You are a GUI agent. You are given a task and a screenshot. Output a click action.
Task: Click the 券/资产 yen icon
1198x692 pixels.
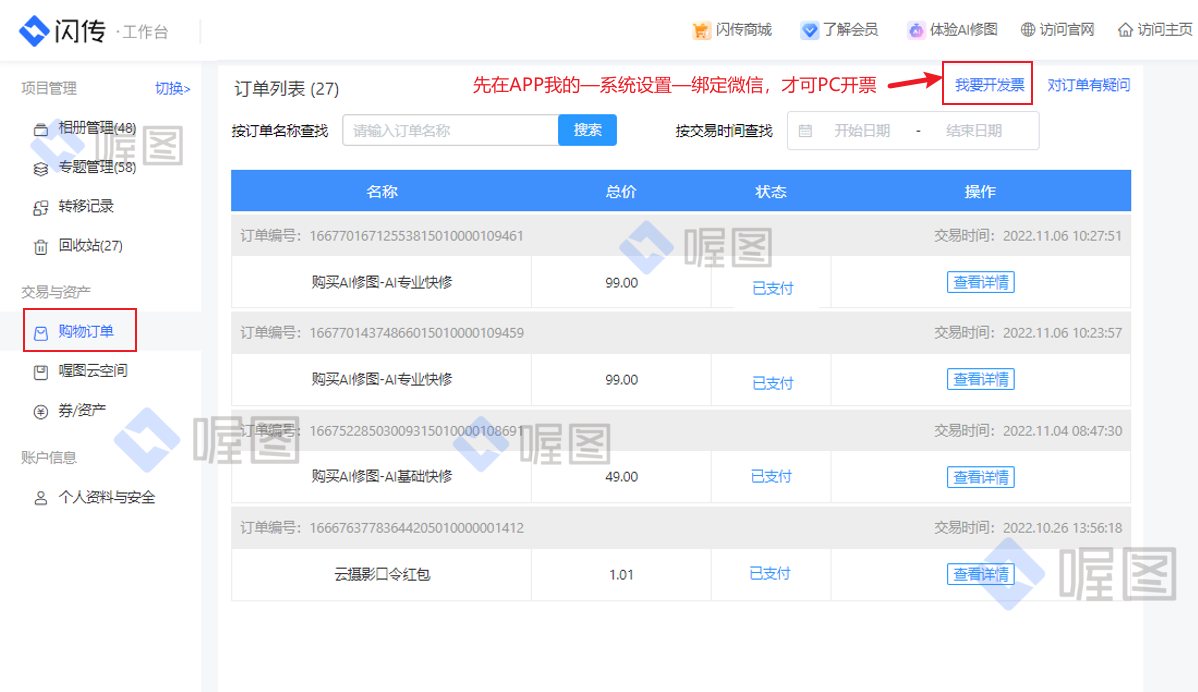pos(40,412)
